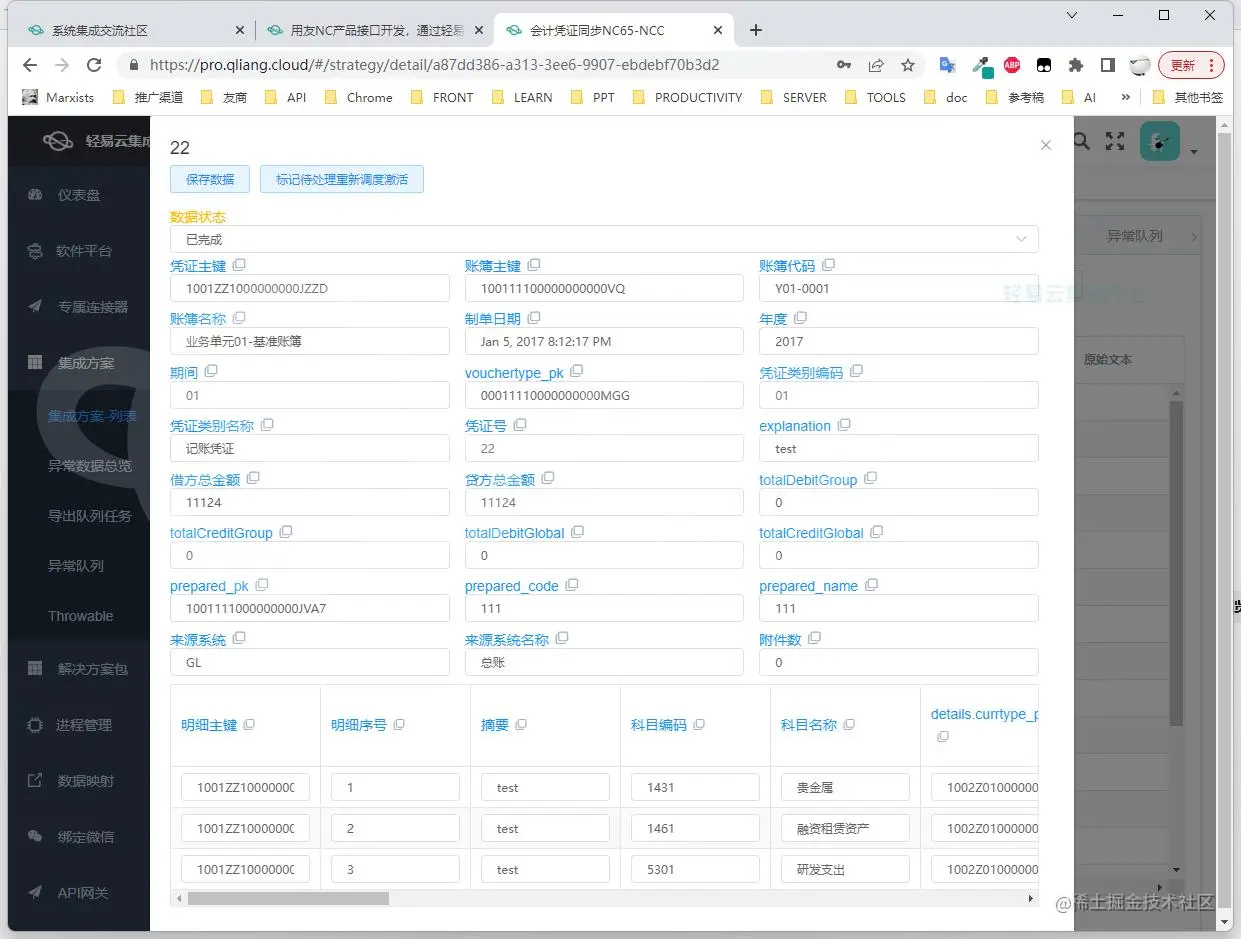Click 保存数据 button

point(210,179)
